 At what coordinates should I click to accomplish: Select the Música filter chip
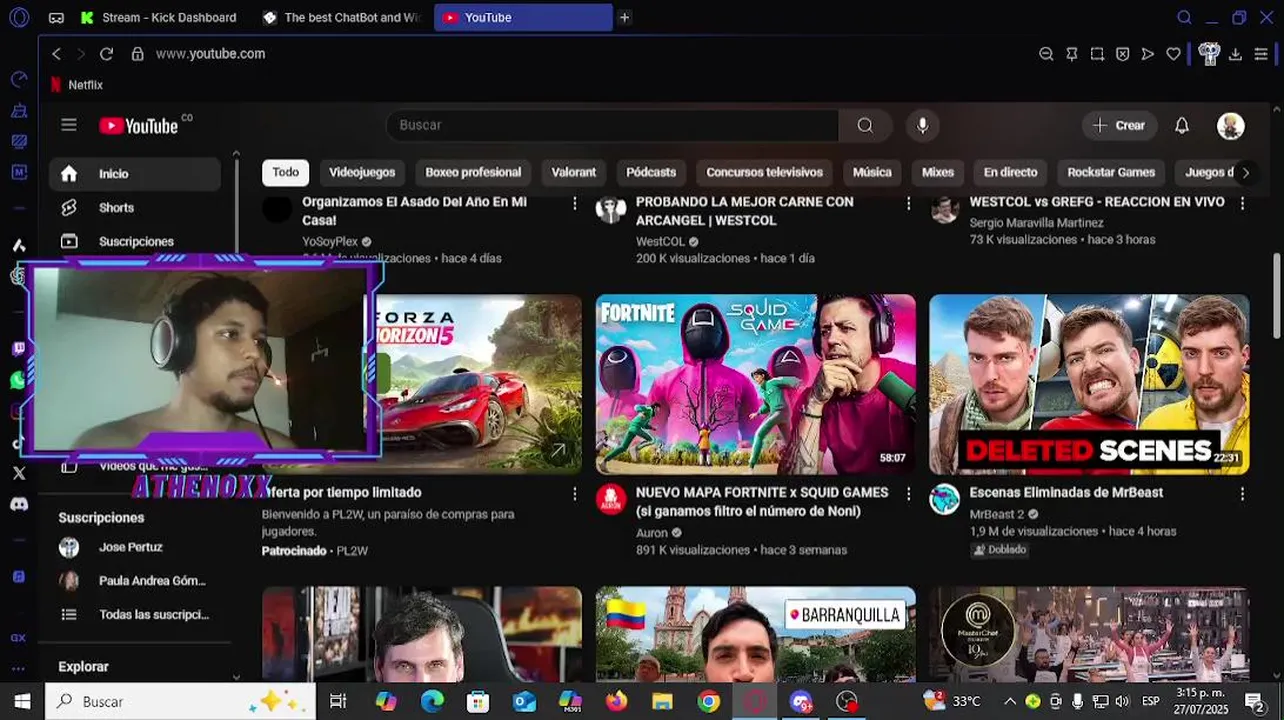point(872,172)
